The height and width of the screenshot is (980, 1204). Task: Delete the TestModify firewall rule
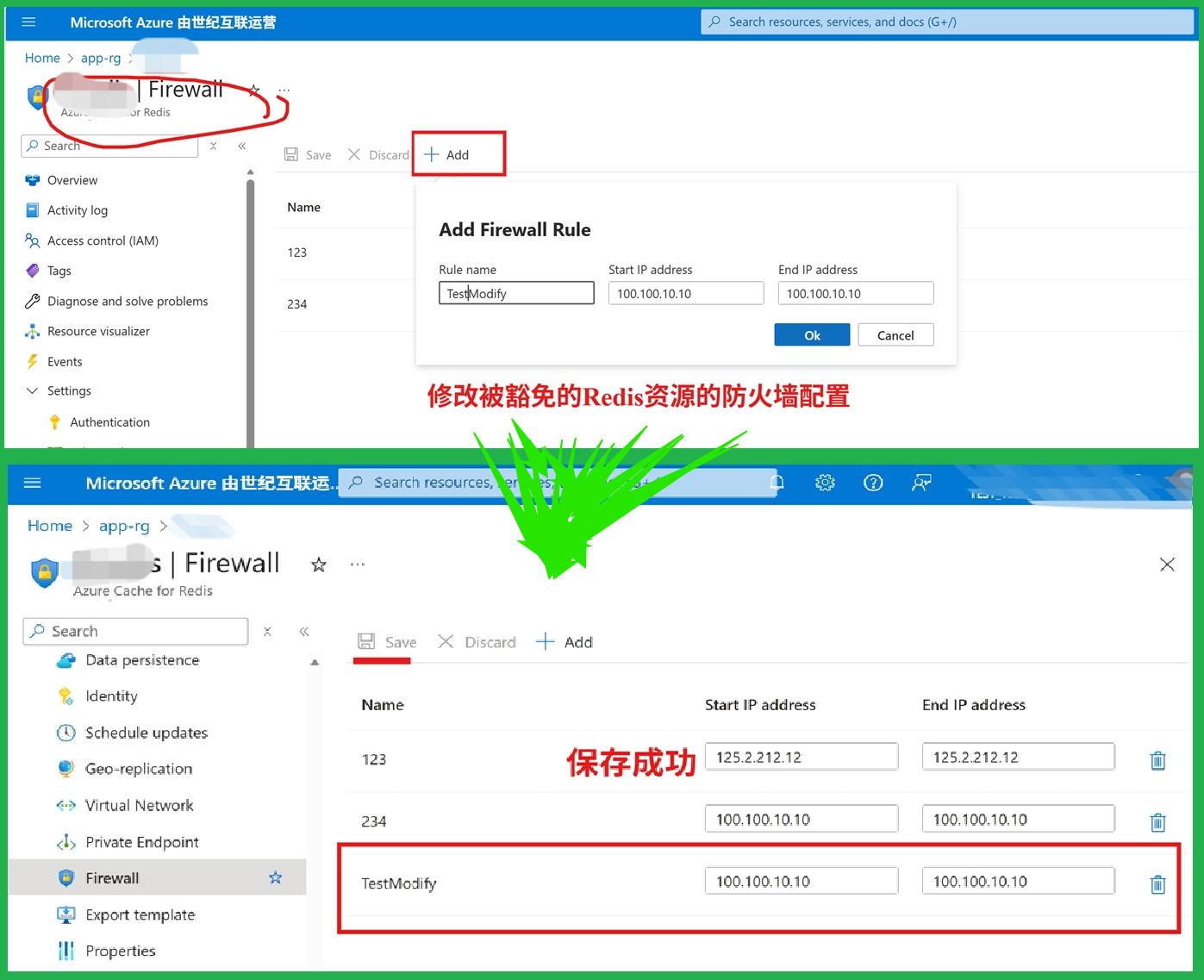(x=1157, y=884)
